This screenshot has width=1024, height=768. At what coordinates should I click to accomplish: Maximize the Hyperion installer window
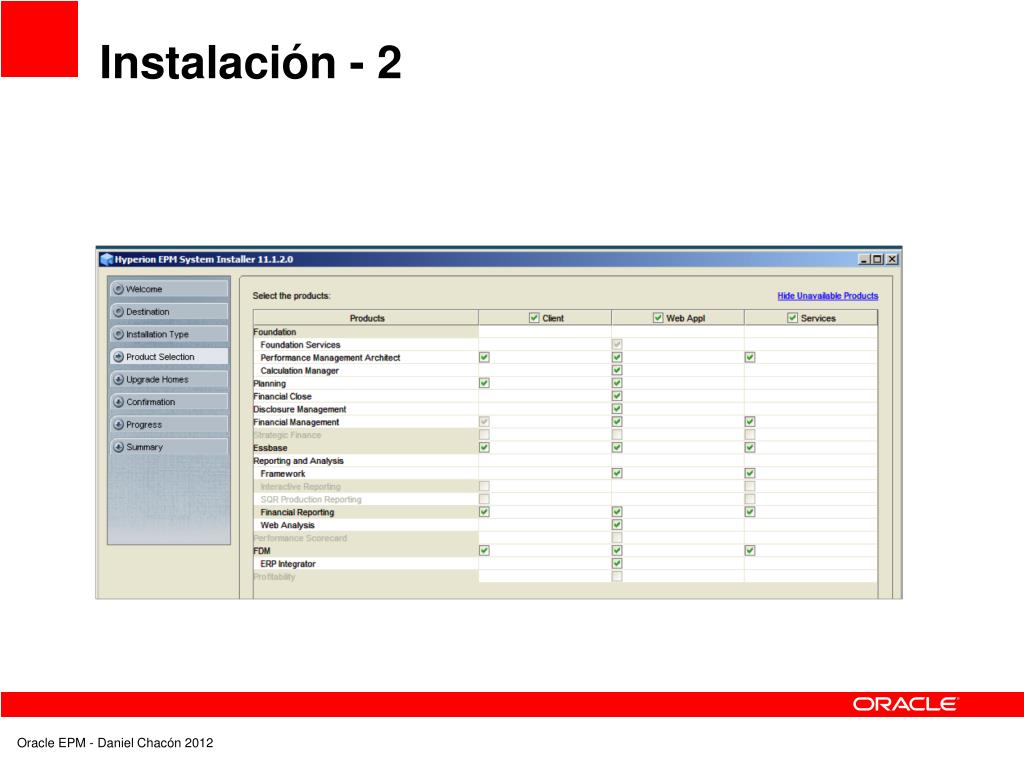(x=877, y=259)
